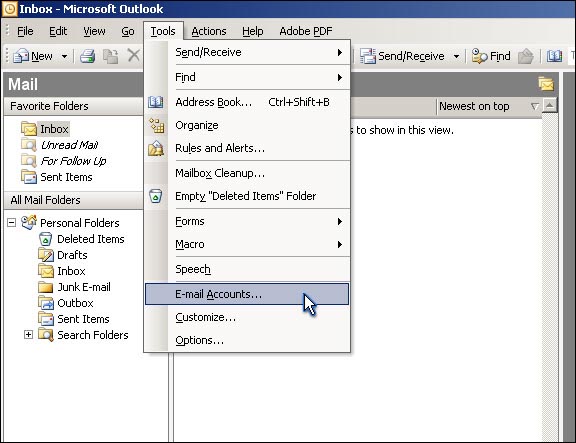The width and height of the screenshot is (576, 443).
Task: Click the Newest on top column header
Action: [489, 107]
